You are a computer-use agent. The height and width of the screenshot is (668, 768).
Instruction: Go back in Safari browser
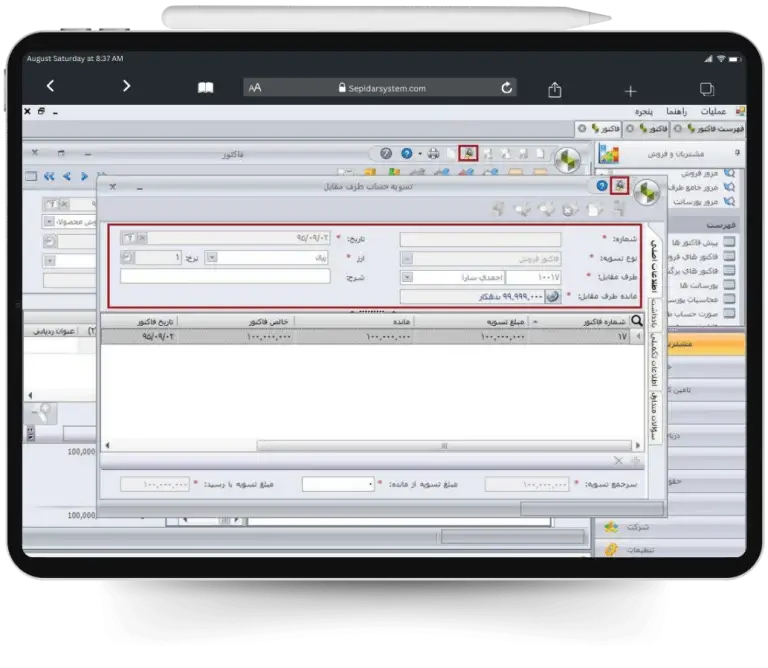point(50,86)
